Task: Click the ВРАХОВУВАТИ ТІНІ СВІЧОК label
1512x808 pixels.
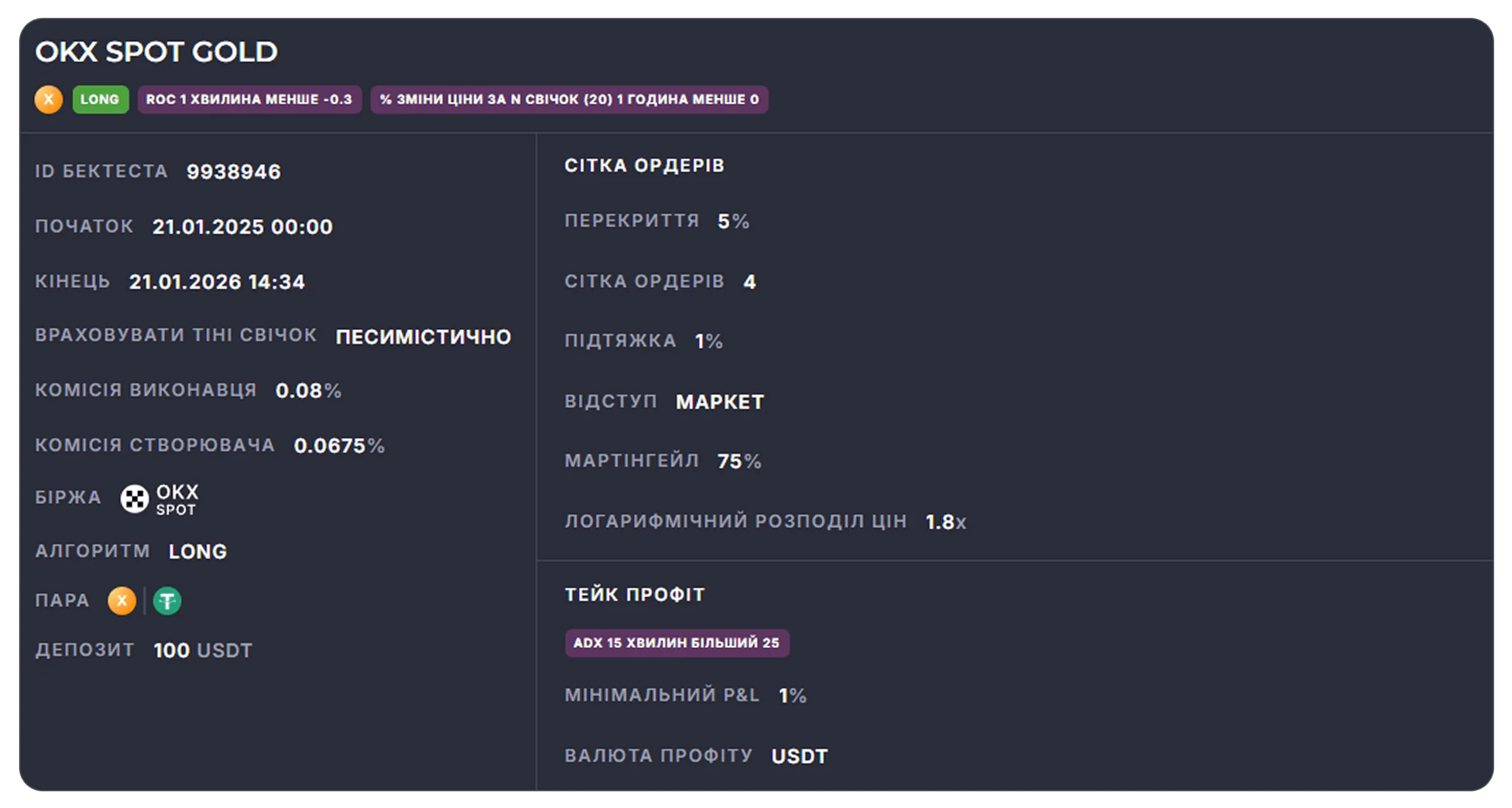Action: 176,335
